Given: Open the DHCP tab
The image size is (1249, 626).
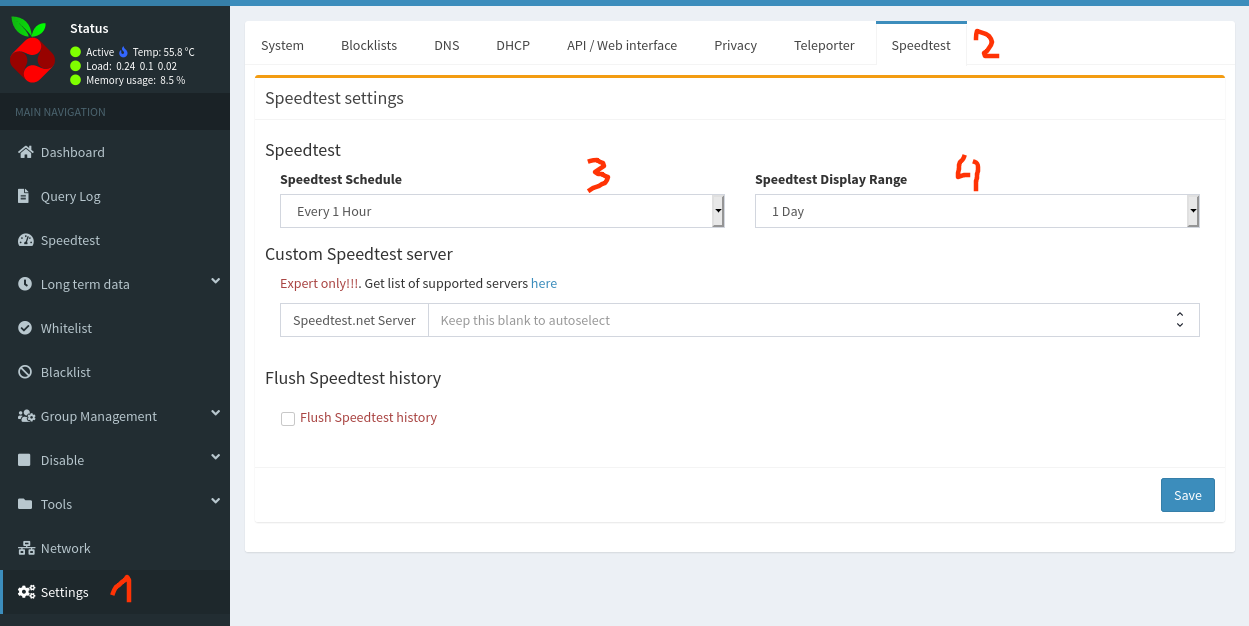Looking at the screenshot, I should 513,45.
